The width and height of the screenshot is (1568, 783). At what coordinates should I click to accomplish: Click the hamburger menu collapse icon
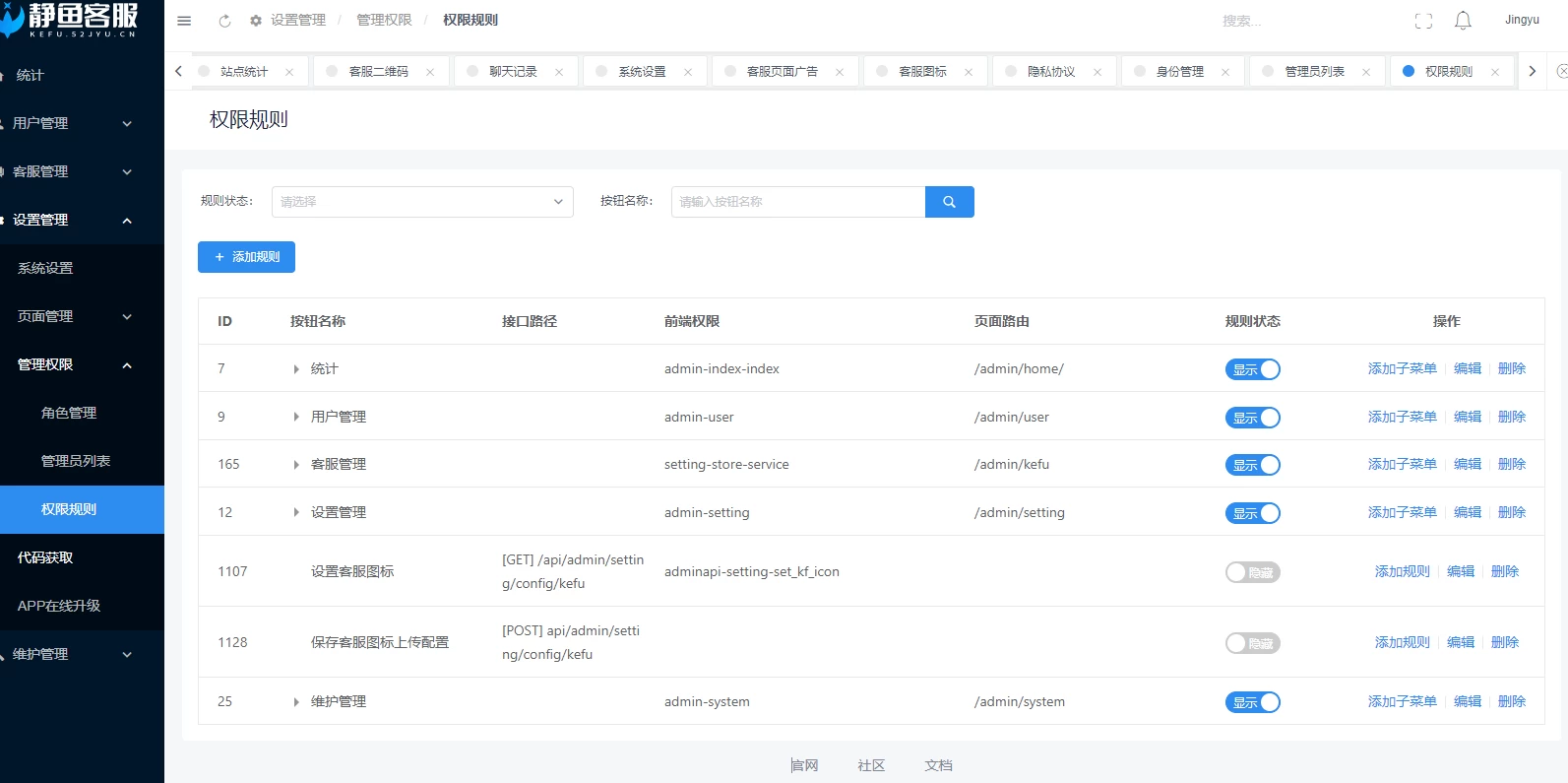184,21
